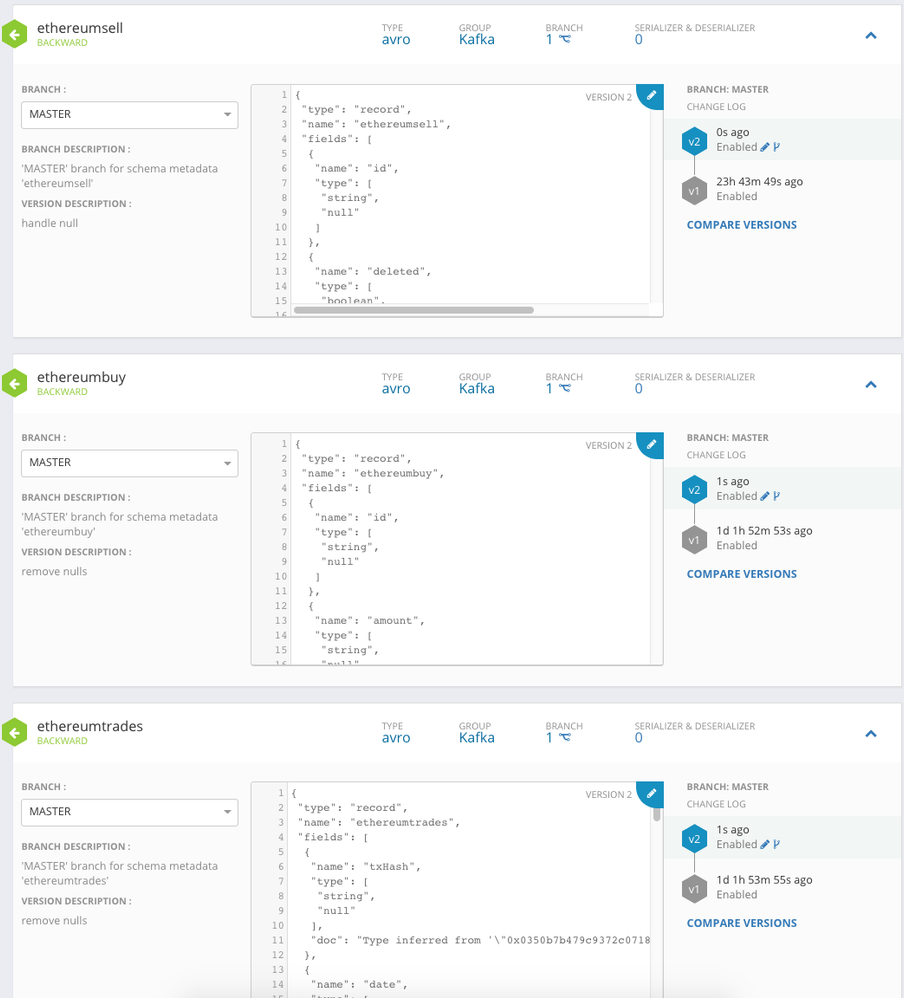
Task: Open the MASTER branch dropdown for ethereumtrades
Action: 129,812
